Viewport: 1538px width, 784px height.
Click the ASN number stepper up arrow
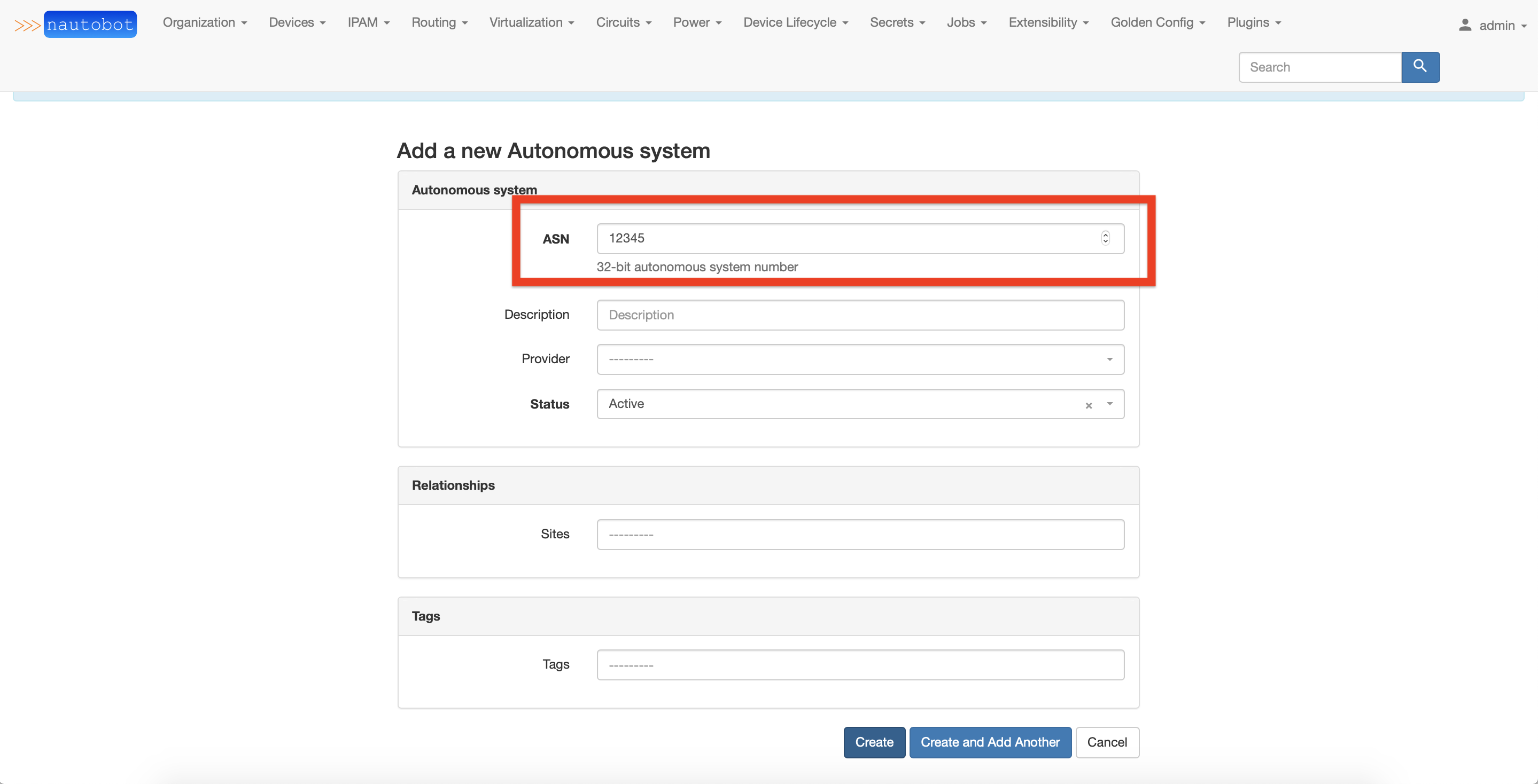pos(1105,234)
